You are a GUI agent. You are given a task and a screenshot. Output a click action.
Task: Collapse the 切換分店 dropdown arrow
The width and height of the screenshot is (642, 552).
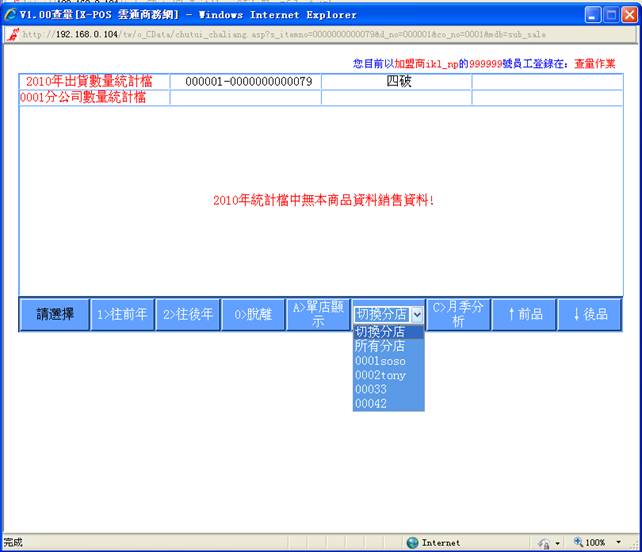[417, 315]
